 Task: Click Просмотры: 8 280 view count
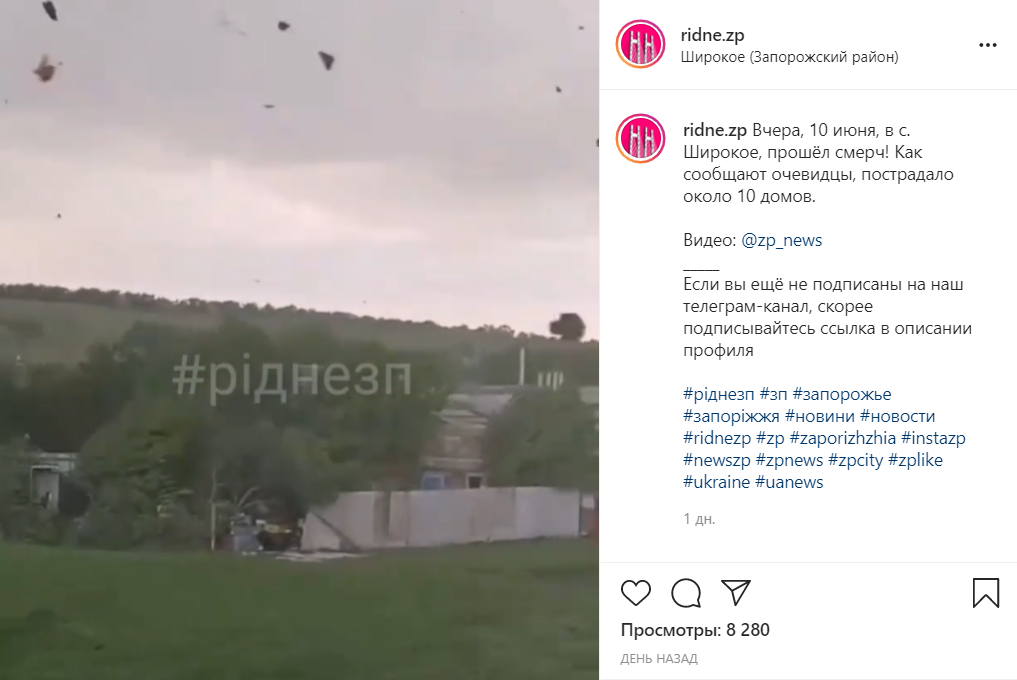(695, 630)
